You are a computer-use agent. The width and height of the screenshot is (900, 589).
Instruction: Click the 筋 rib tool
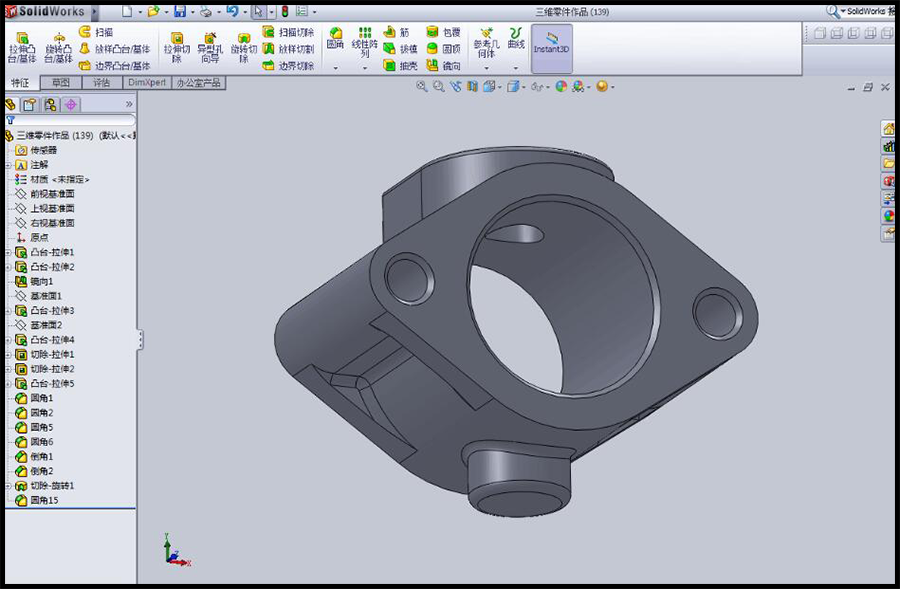398,32
